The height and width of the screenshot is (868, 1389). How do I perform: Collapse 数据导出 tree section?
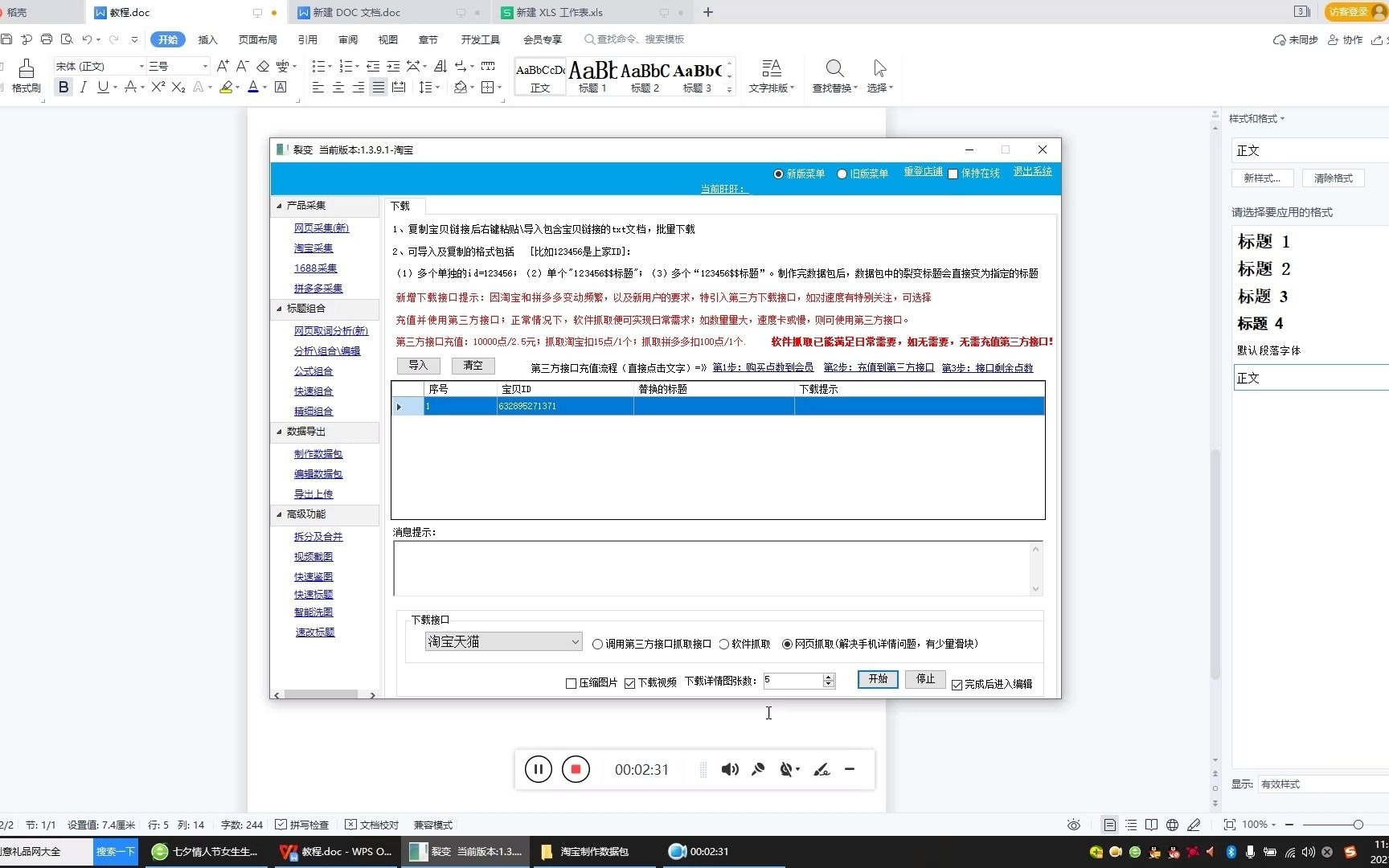pyautogui.click(x=279, y=432)
